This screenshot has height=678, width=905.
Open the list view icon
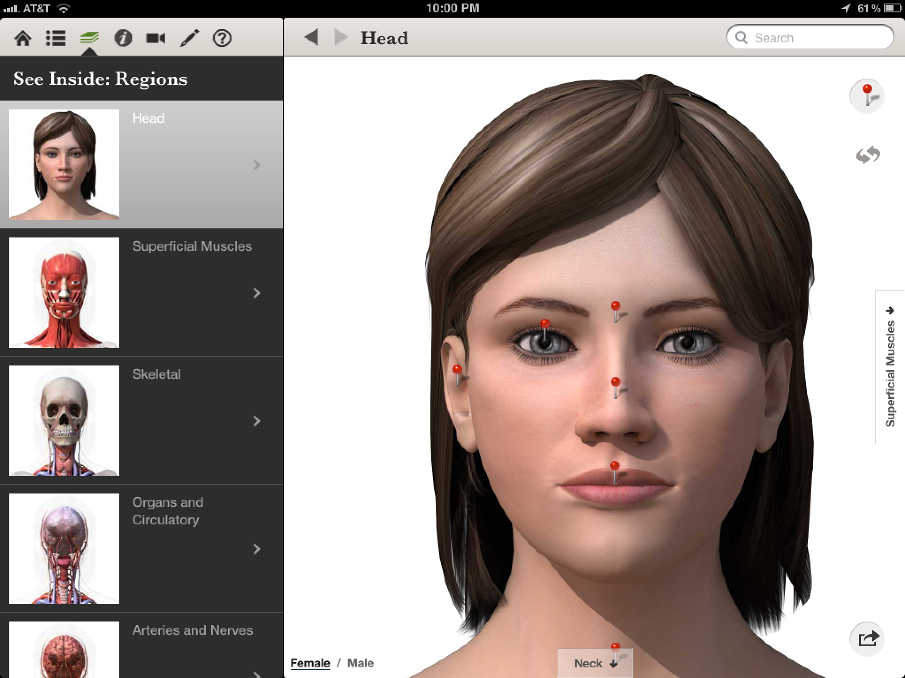(56, 38)
